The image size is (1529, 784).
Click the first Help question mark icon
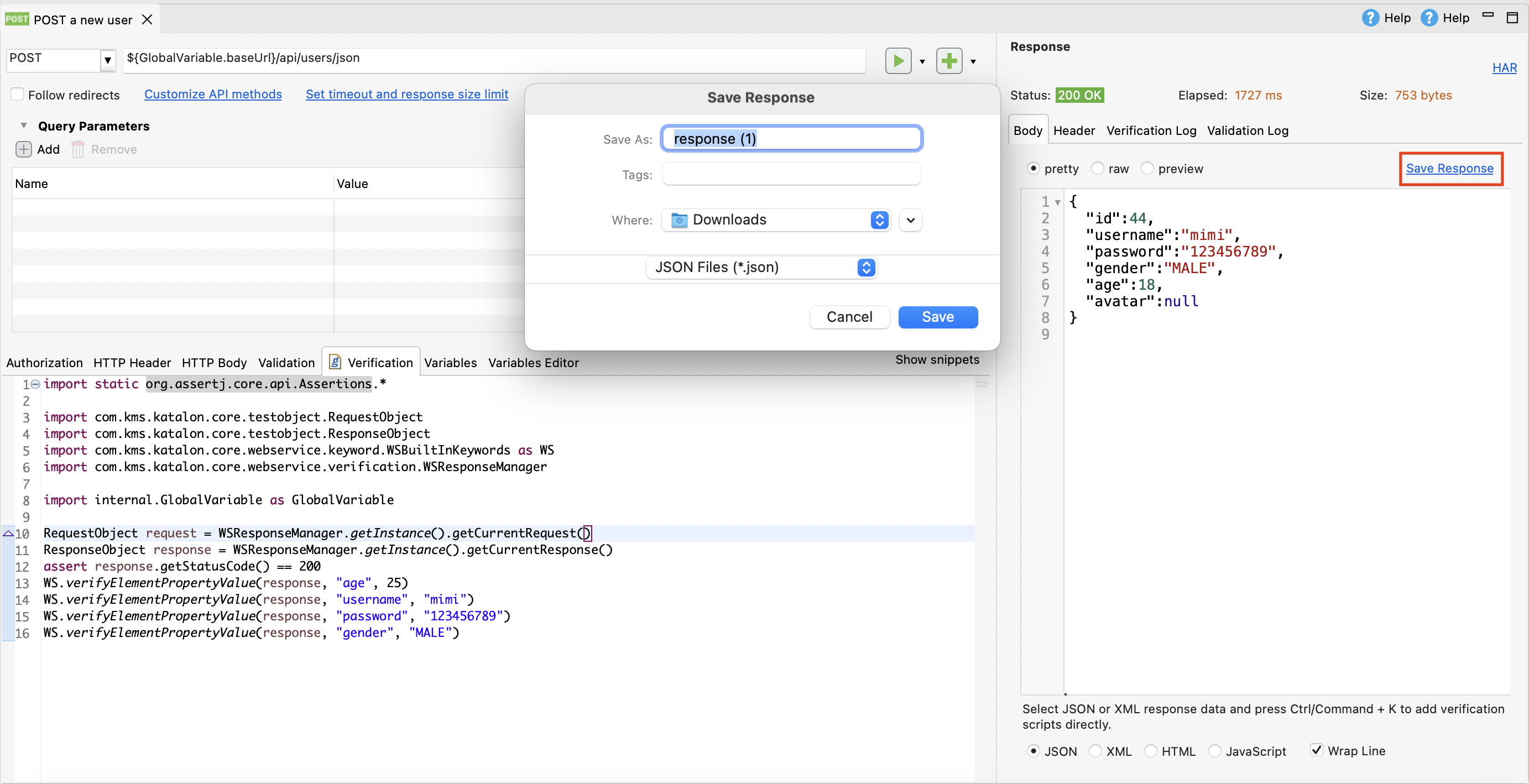click(x=1370, y=18)
